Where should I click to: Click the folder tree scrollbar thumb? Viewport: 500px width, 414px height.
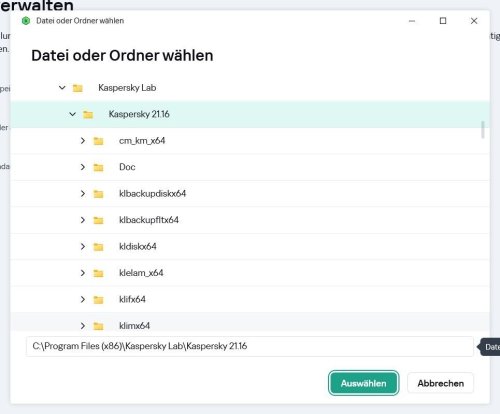click(x=483, y=130)
